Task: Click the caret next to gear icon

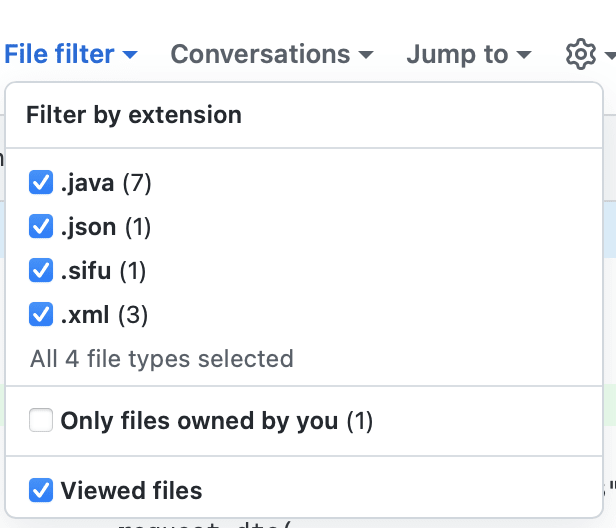Action: point(610,55)
